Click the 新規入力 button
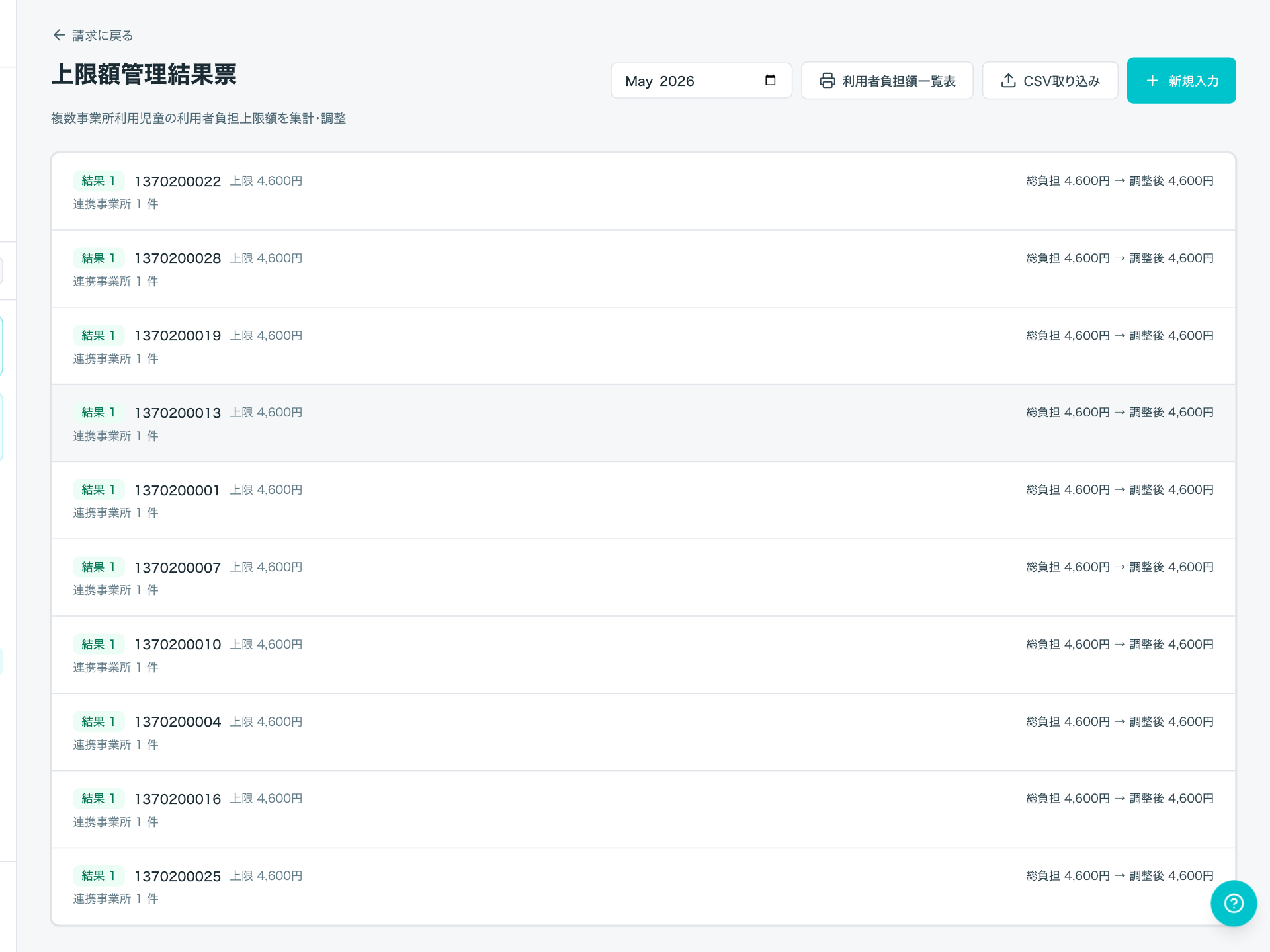Screen dimensions: 1270x952 tap(1181, 81)
